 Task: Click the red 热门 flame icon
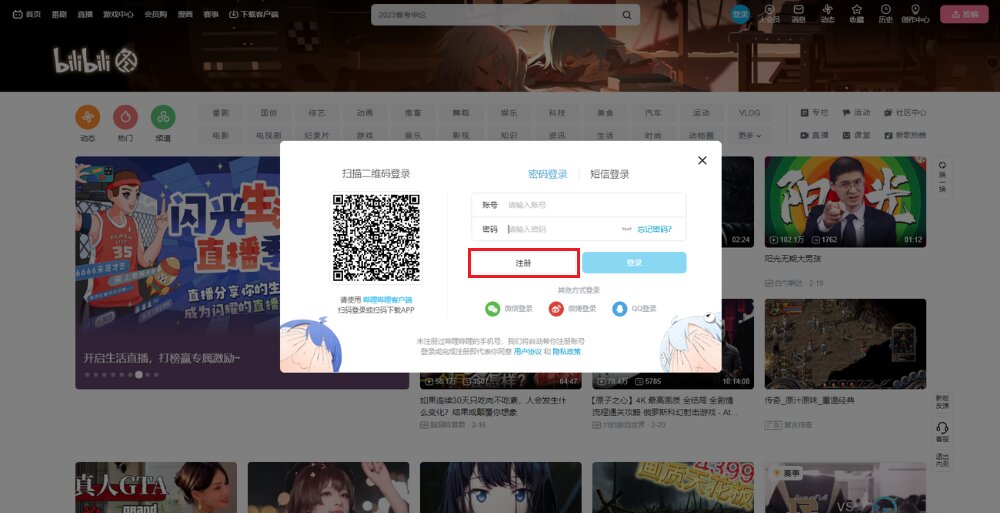(x=126, y=117)
